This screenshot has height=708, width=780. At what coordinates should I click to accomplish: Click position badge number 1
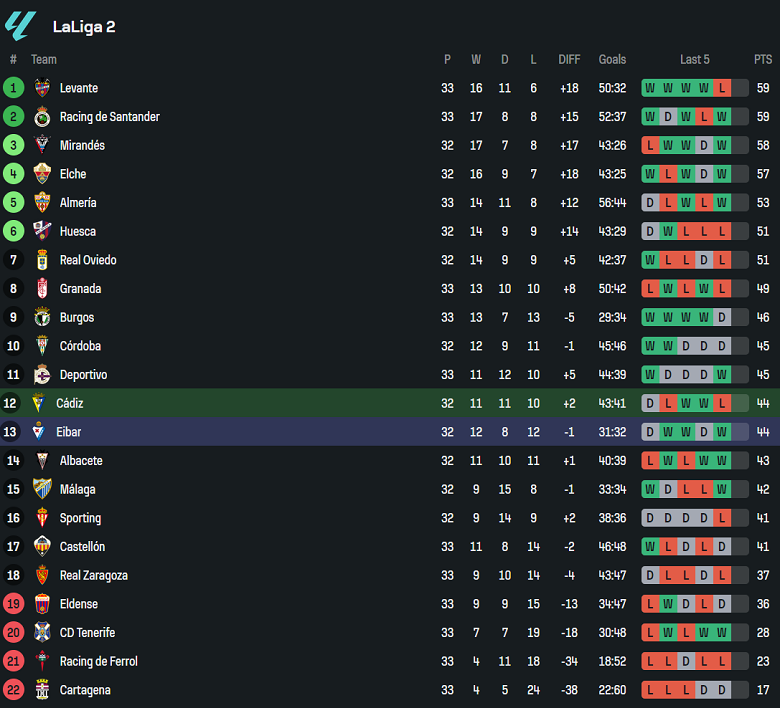pos(13,88)
